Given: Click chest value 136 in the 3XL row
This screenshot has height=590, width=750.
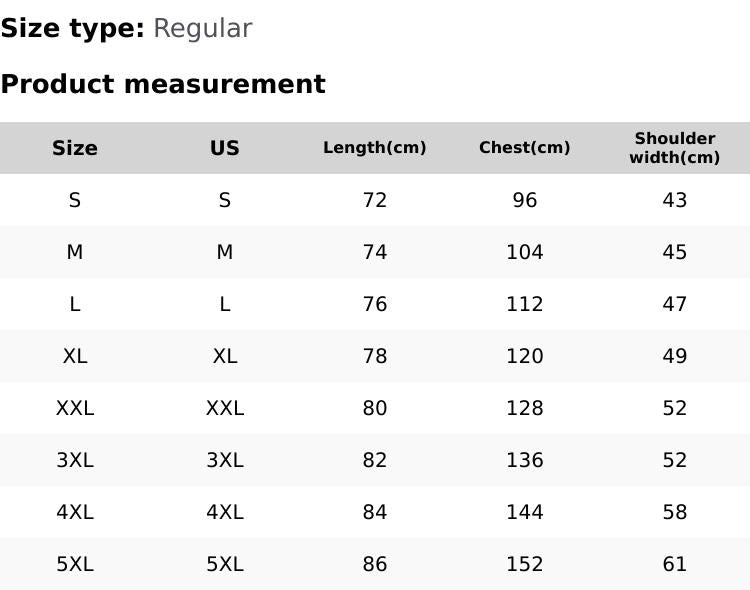Looking at the screenshot, I should tap(525, 460).
